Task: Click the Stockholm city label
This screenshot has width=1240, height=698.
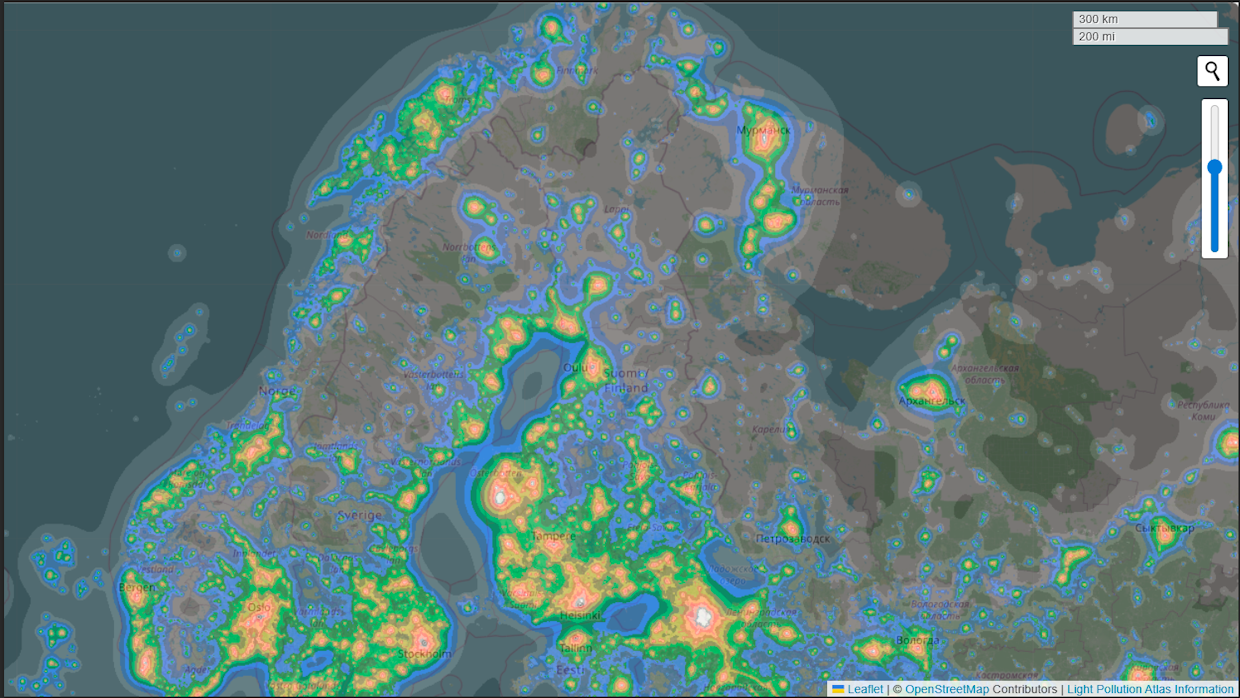Action: pos(424,655)
